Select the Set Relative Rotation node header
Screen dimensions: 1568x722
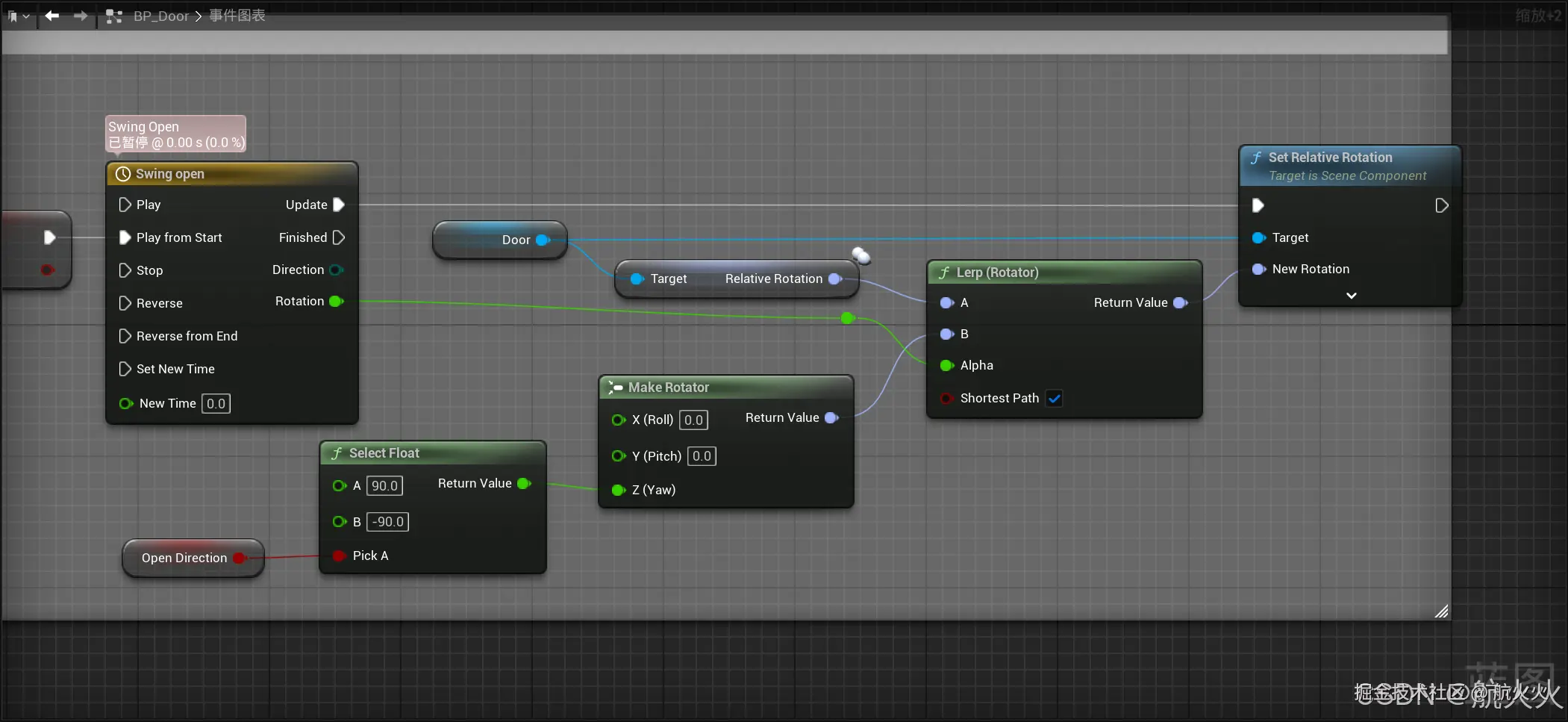tap(1350, 166)
